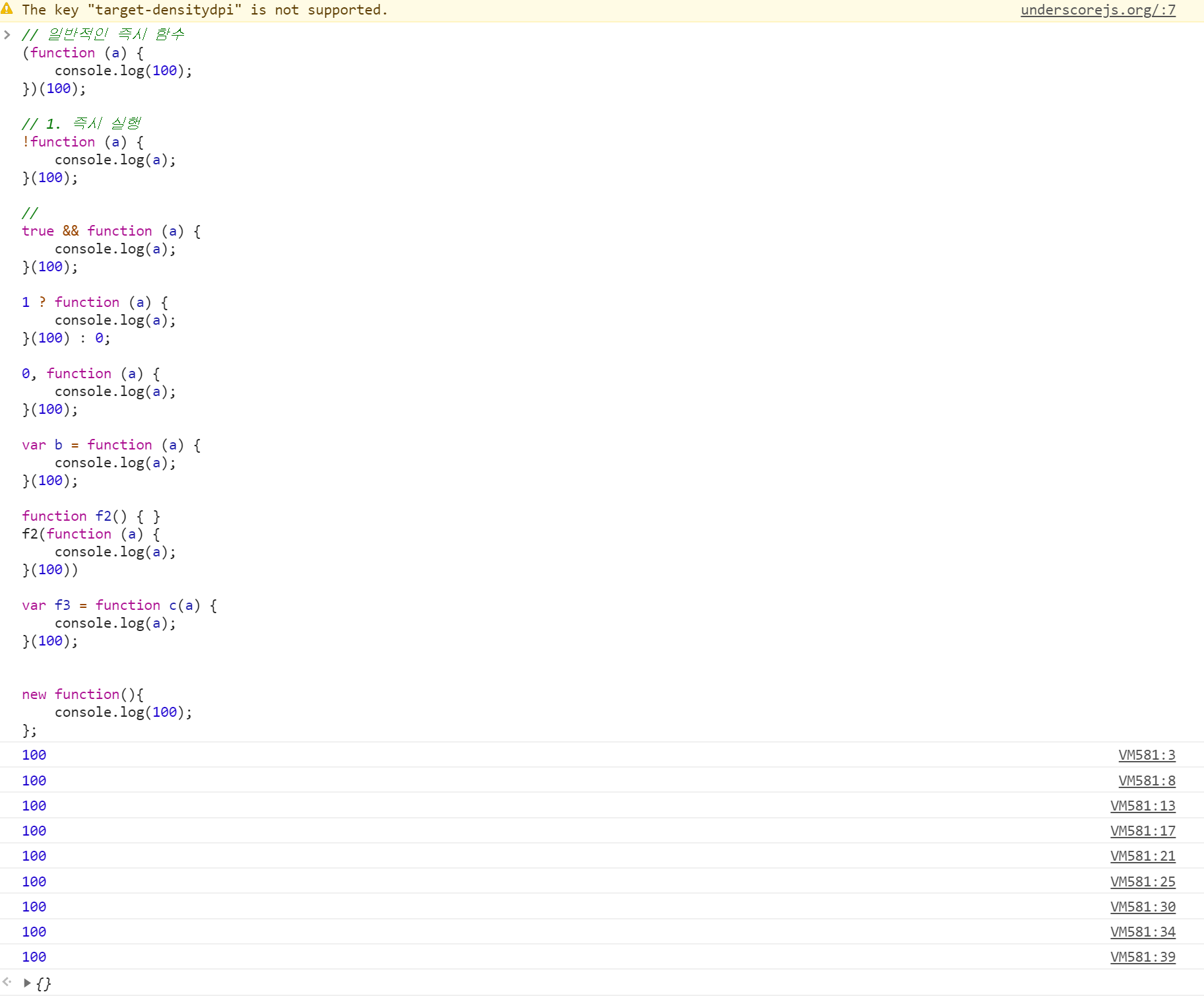Image resolution: width=1204 pixels, height=996 pixels.
Task: Open source link VM581:8
Action: [x=1147, y=781]
